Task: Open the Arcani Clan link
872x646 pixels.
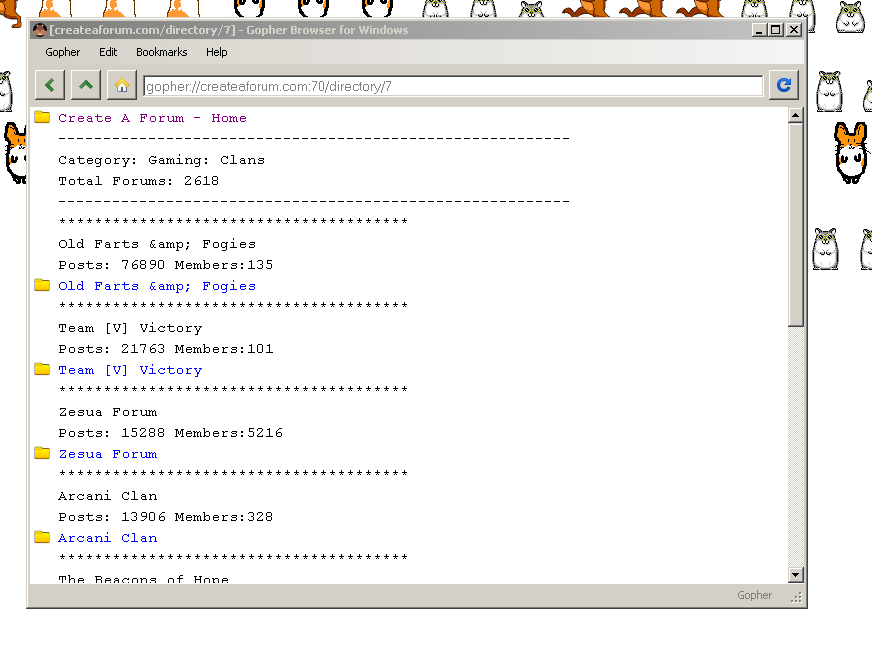Action: 107,537
